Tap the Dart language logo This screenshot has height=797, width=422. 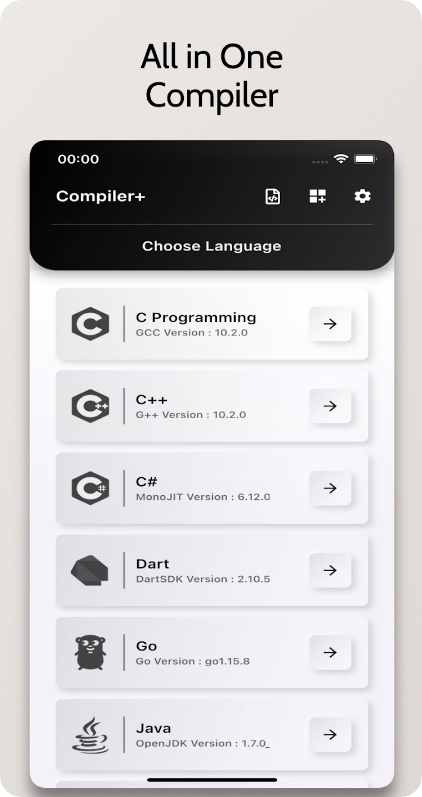click(x=89, y=570)
